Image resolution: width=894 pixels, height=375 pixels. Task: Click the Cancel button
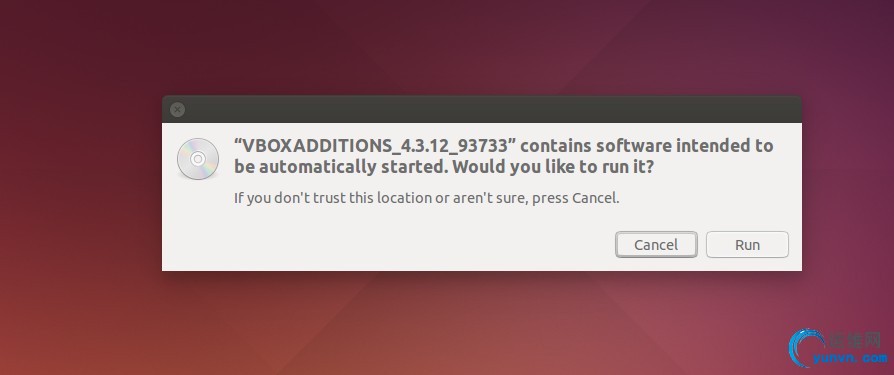click(656, 244)
